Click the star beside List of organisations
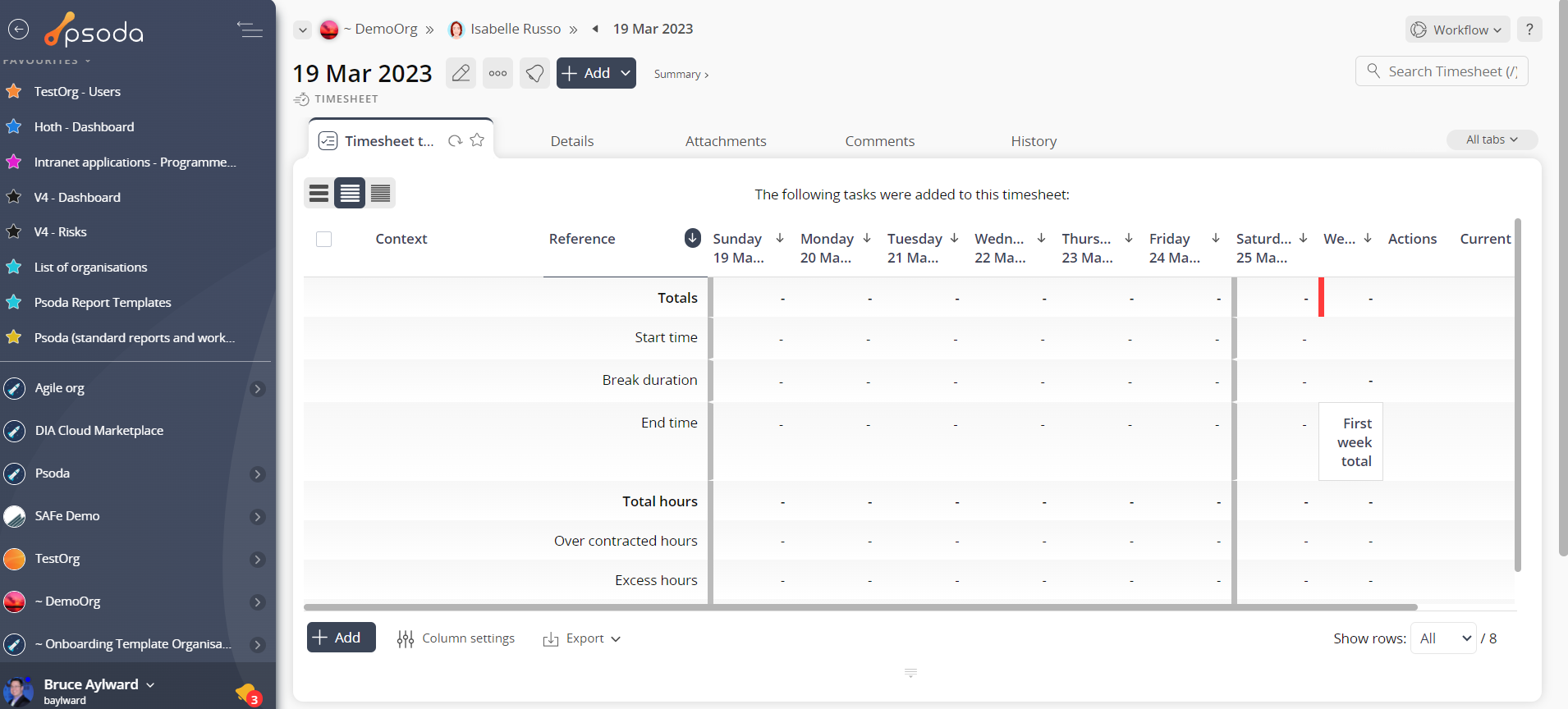The width and height of the screenshot is (1568, 709). click(x=14, y=267)
